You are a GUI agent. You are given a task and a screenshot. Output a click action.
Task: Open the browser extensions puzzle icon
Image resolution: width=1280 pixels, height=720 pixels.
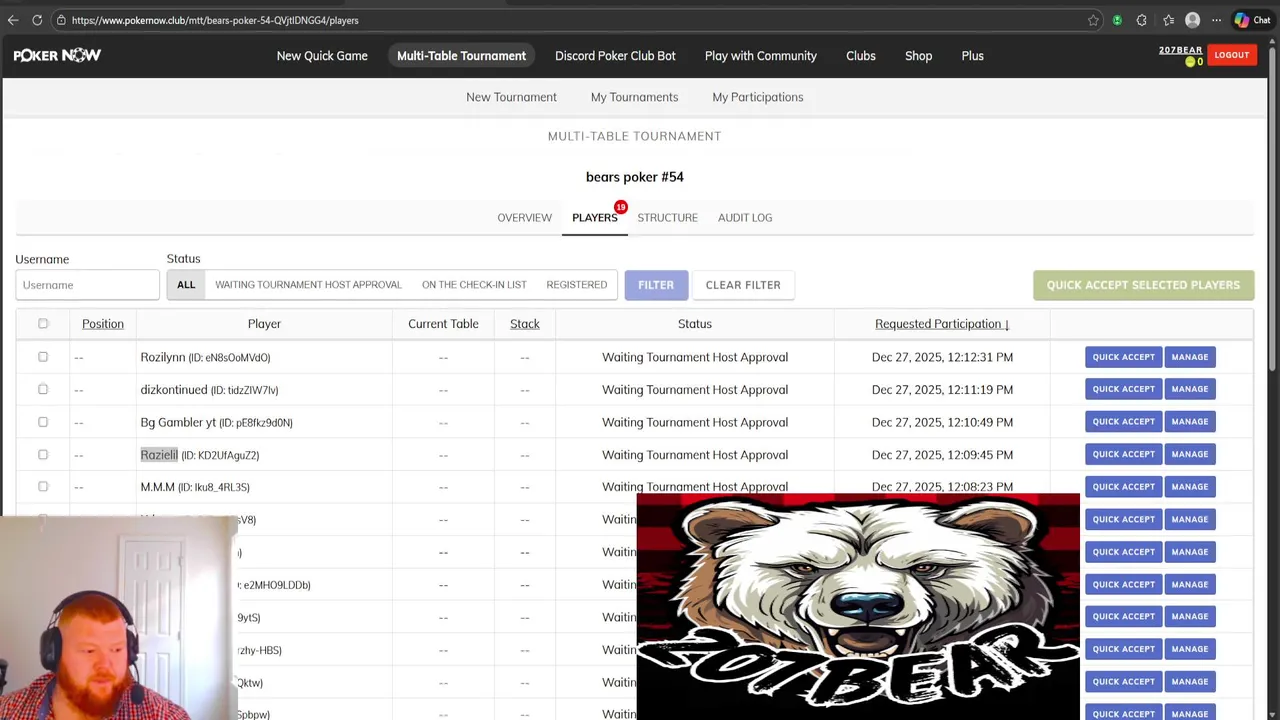pyautogui.click(x=1141, y=20)
